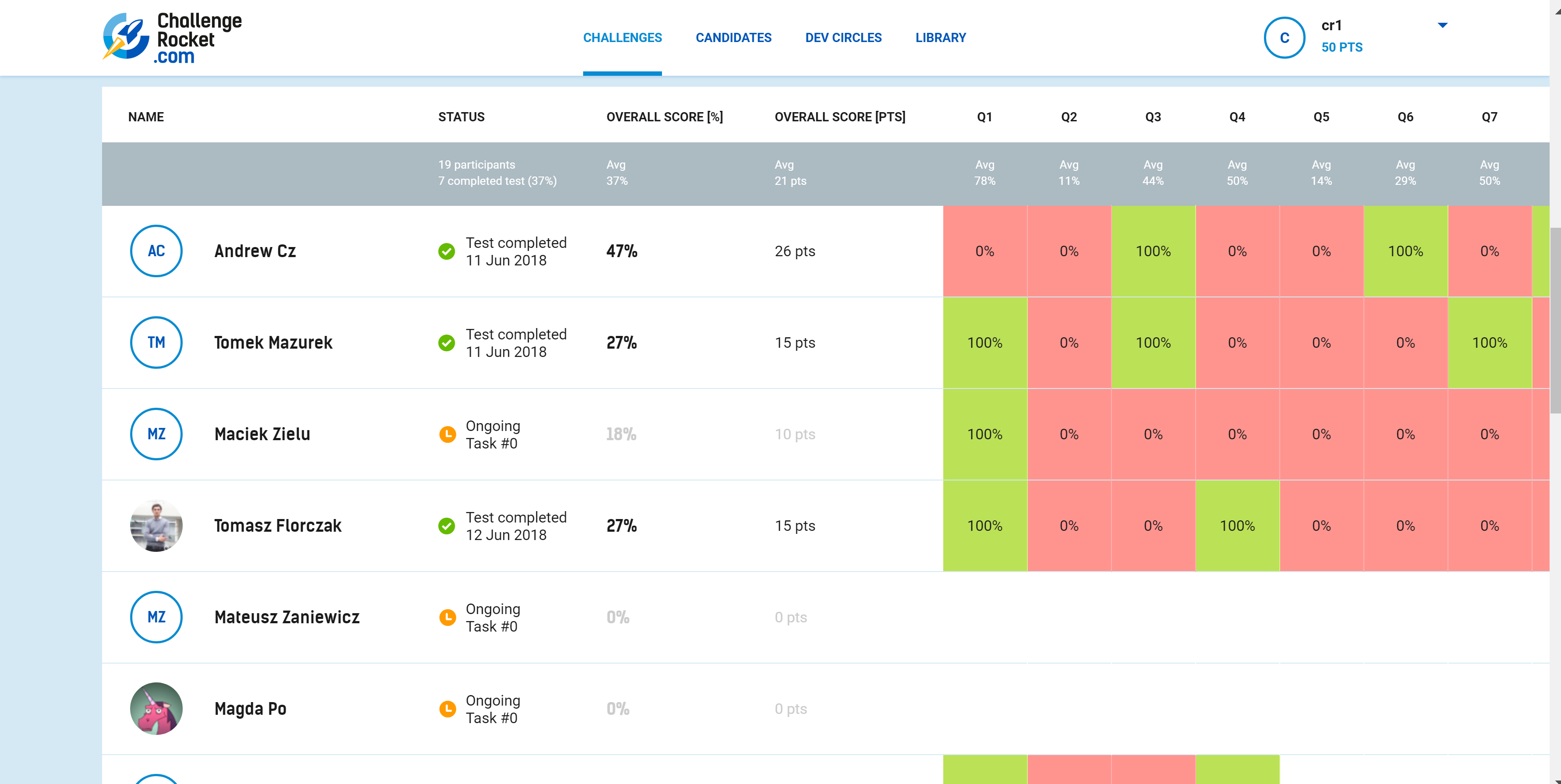This screenshot has width=1561, height=784.
Task: Open Tomek Mazurek's name link
Action: pyautogui.click(x=273, y=343)
